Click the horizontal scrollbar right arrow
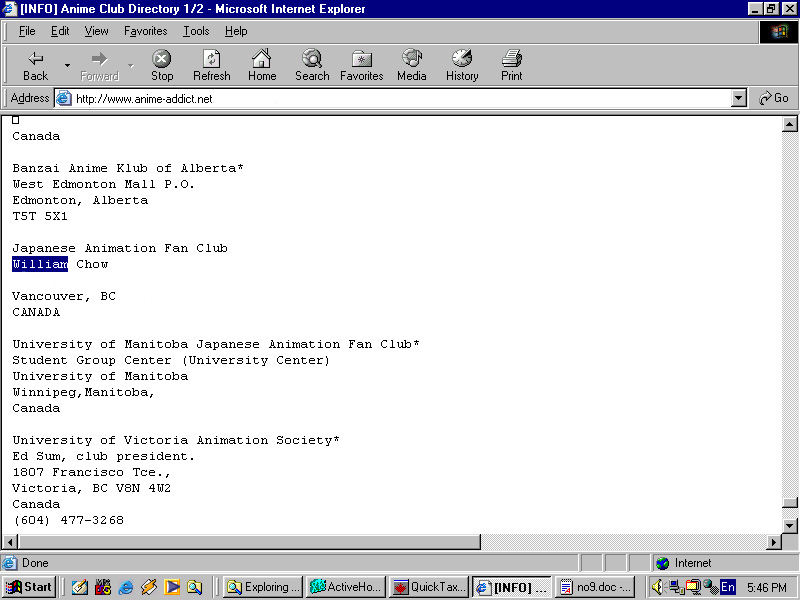Image resolution: width=800 pixels, height=600 pixels. pos(774,542)
